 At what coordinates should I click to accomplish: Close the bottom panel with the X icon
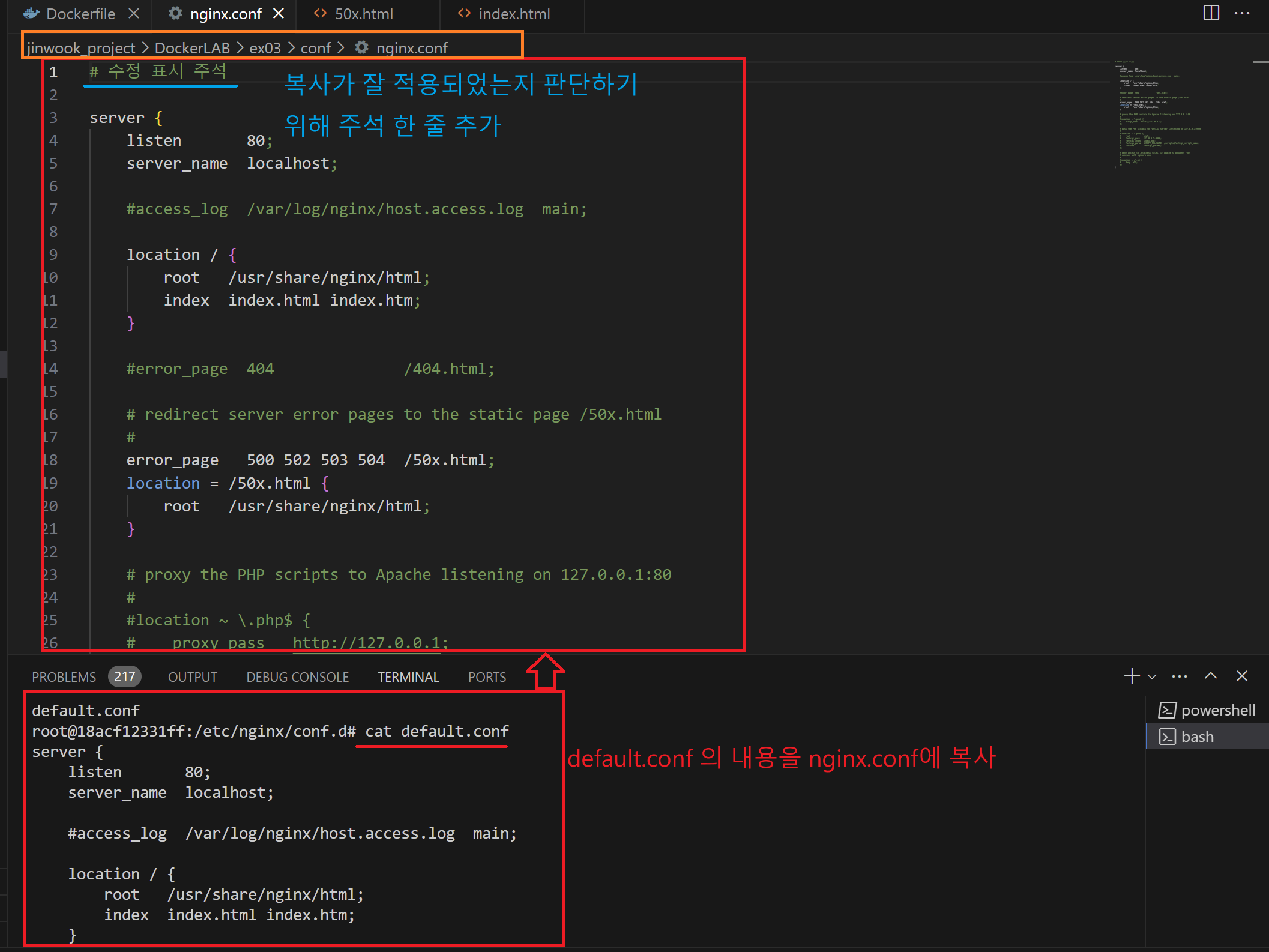[1242, 676]
